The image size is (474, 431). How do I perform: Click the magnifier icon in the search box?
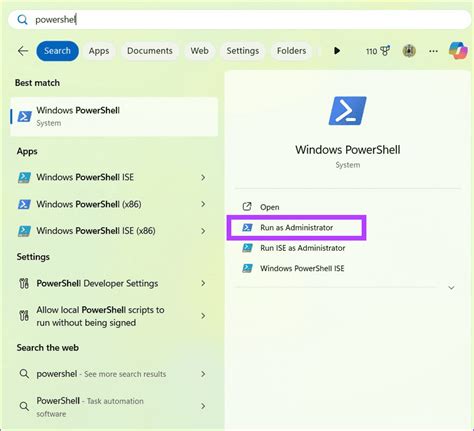pos(22,20)
